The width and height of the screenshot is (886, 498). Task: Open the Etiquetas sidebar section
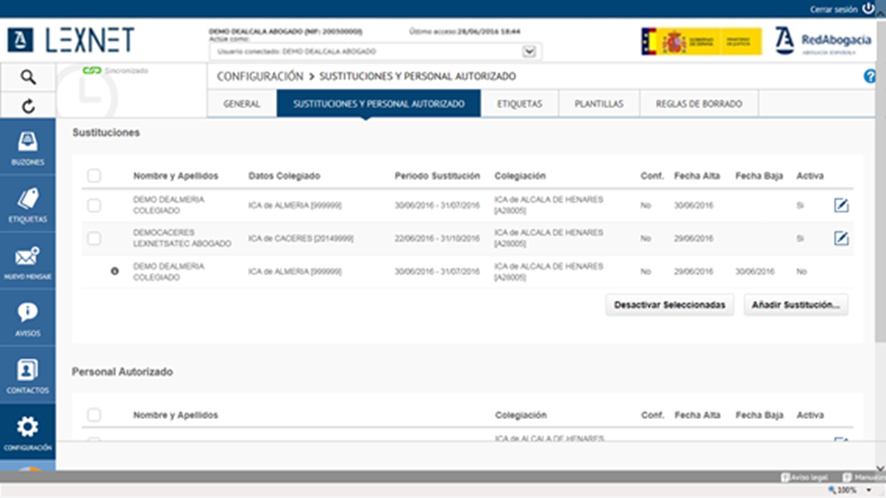pos(28,204)
